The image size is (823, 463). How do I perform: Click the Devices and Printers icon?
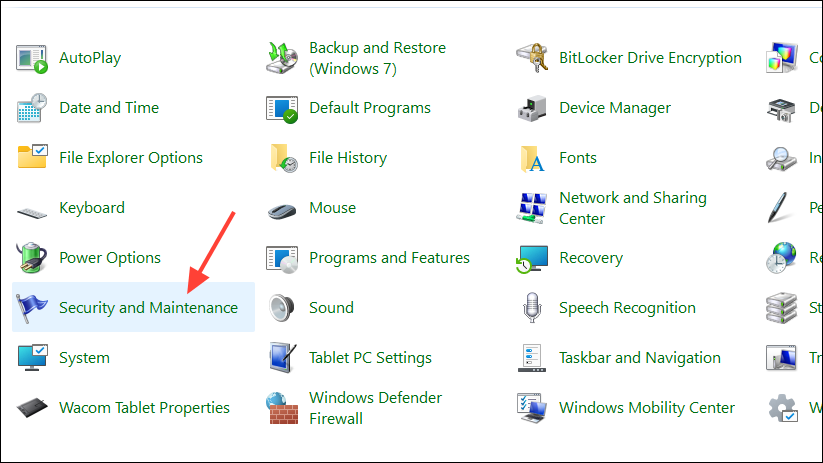click(782, 109)
